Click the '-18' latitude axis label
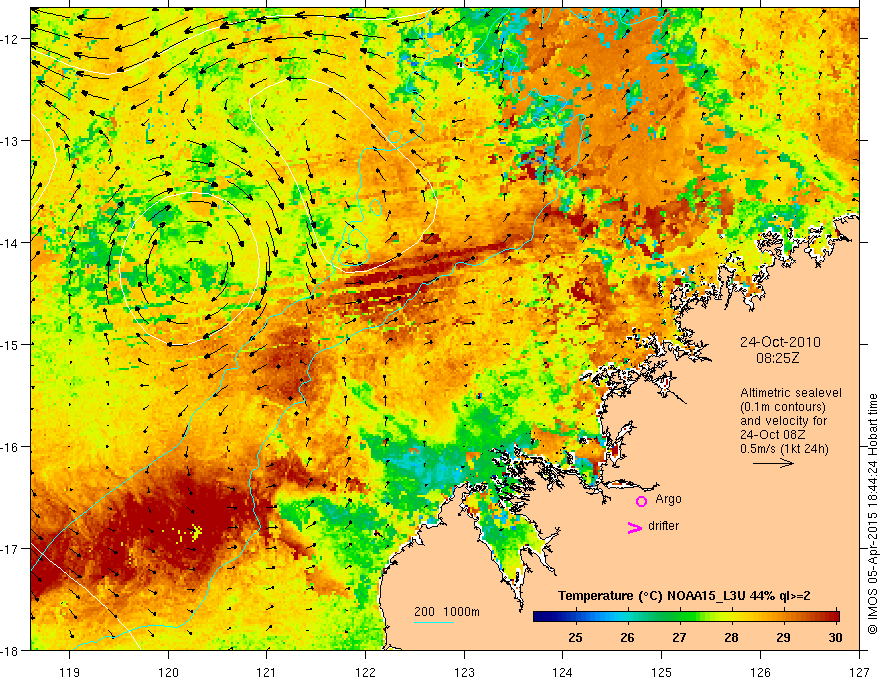This screenshot has width=880, height=680. point(10,651)
